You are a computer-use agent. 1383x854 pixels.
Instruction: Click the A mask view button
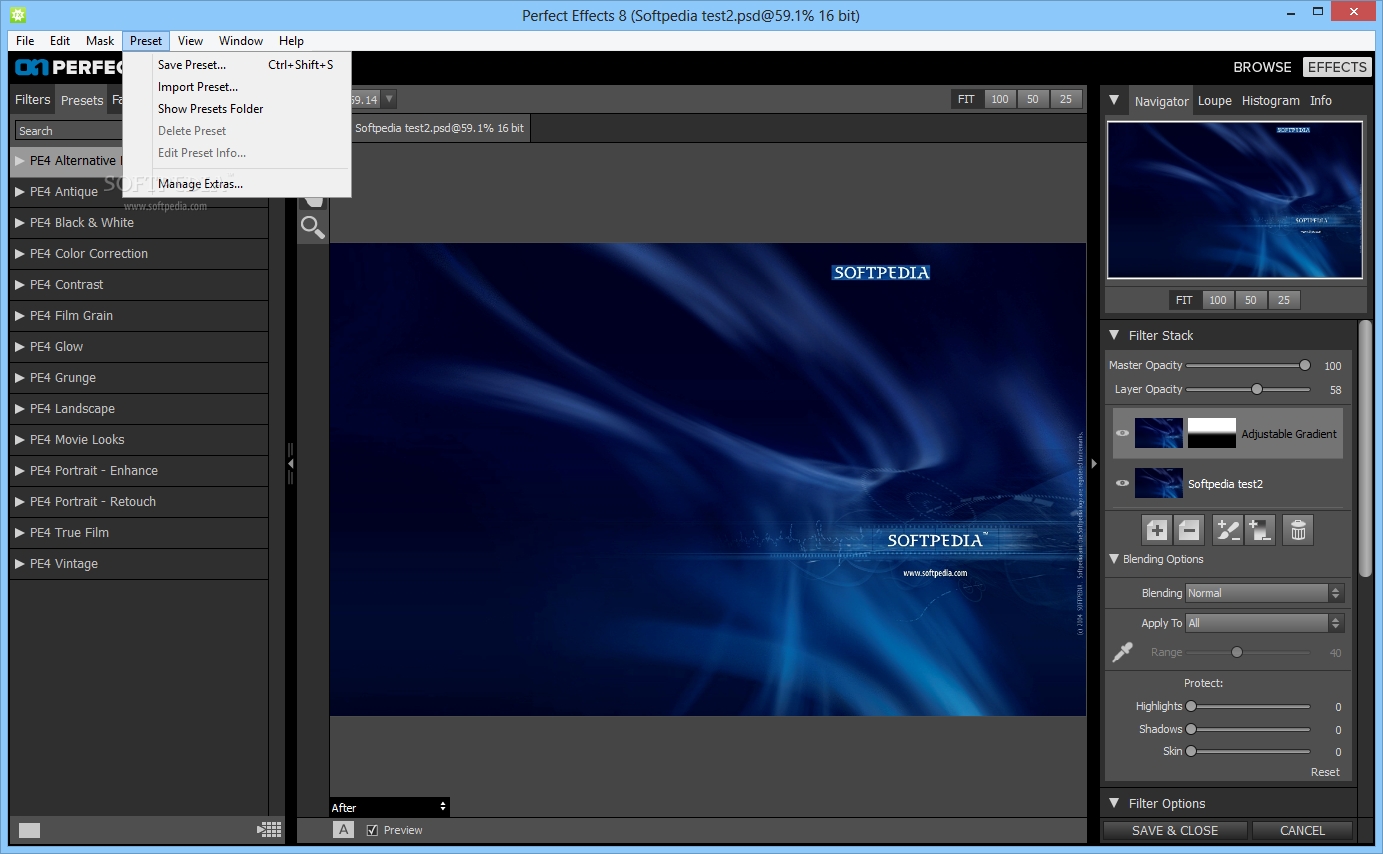[343, 829]
